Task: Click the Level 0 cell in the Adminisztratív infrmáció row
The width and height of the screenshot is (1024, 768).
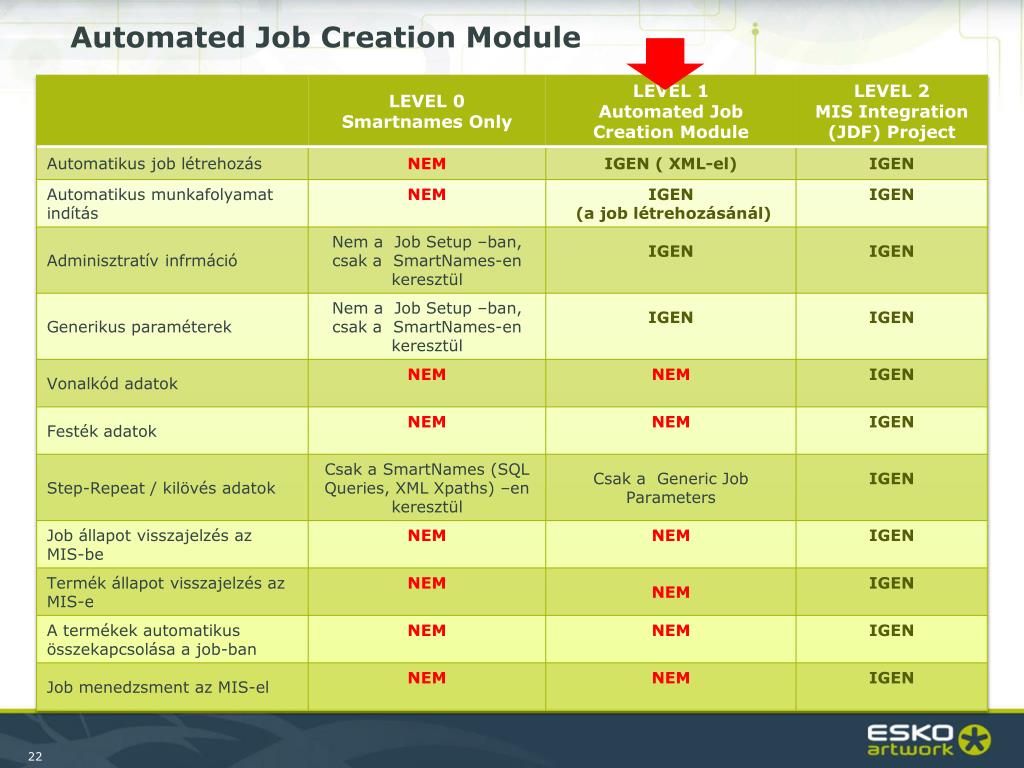Action: [426, 261]
